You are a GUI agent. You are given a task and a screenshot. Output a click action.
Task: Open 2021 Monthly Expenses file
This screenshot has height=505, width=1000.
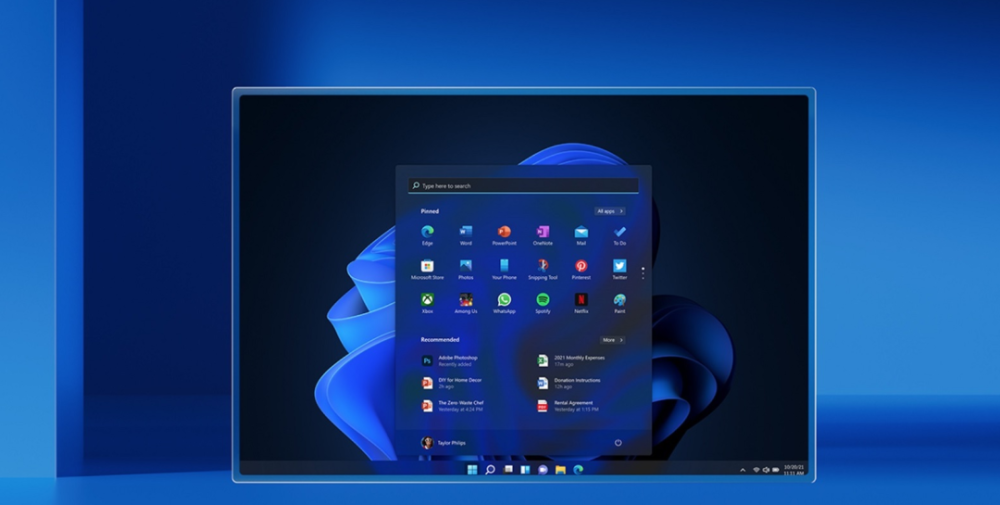point(571,361)
